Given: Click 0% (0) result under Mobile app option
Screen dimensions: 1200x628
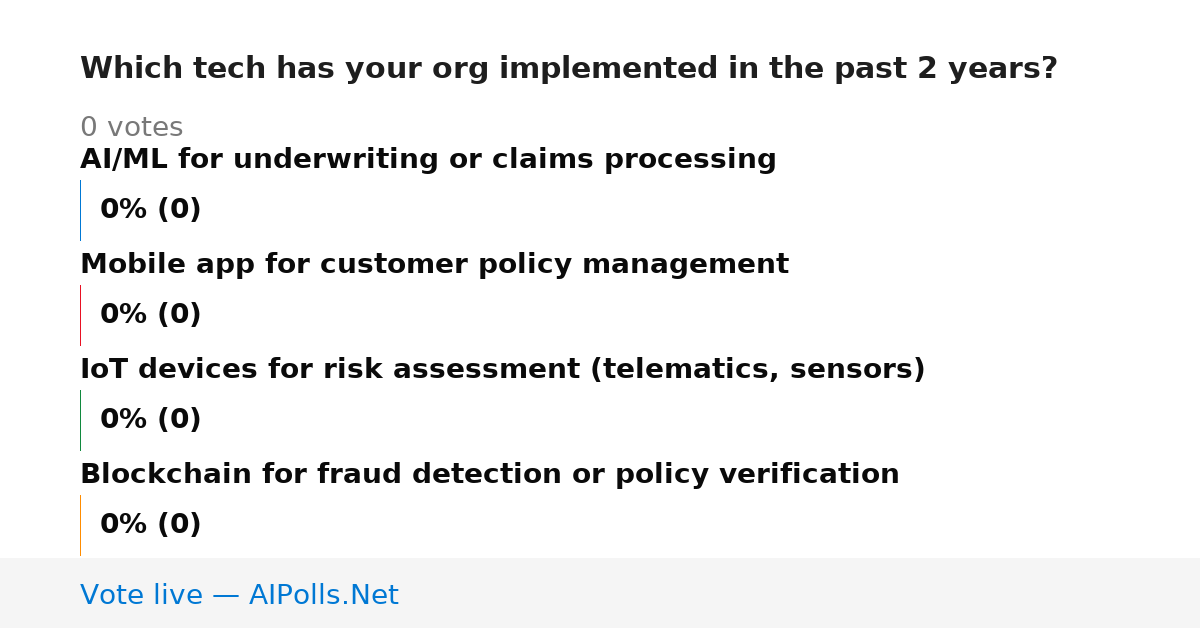Looking at the screenshot, I should 150,315.
